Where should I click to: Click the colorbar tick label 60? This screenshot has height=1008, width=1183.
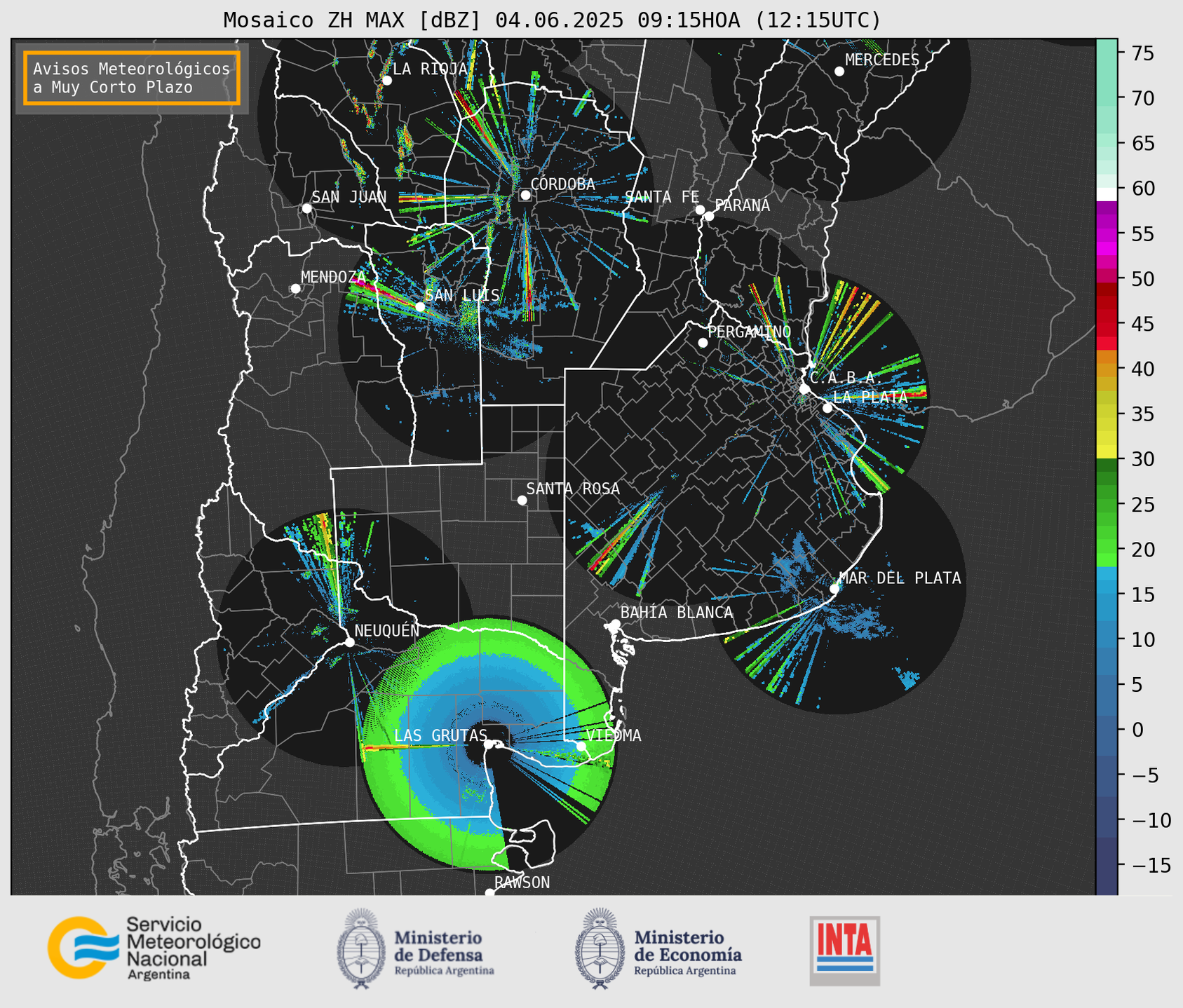pyautogui.click(x=1143, y=189)
